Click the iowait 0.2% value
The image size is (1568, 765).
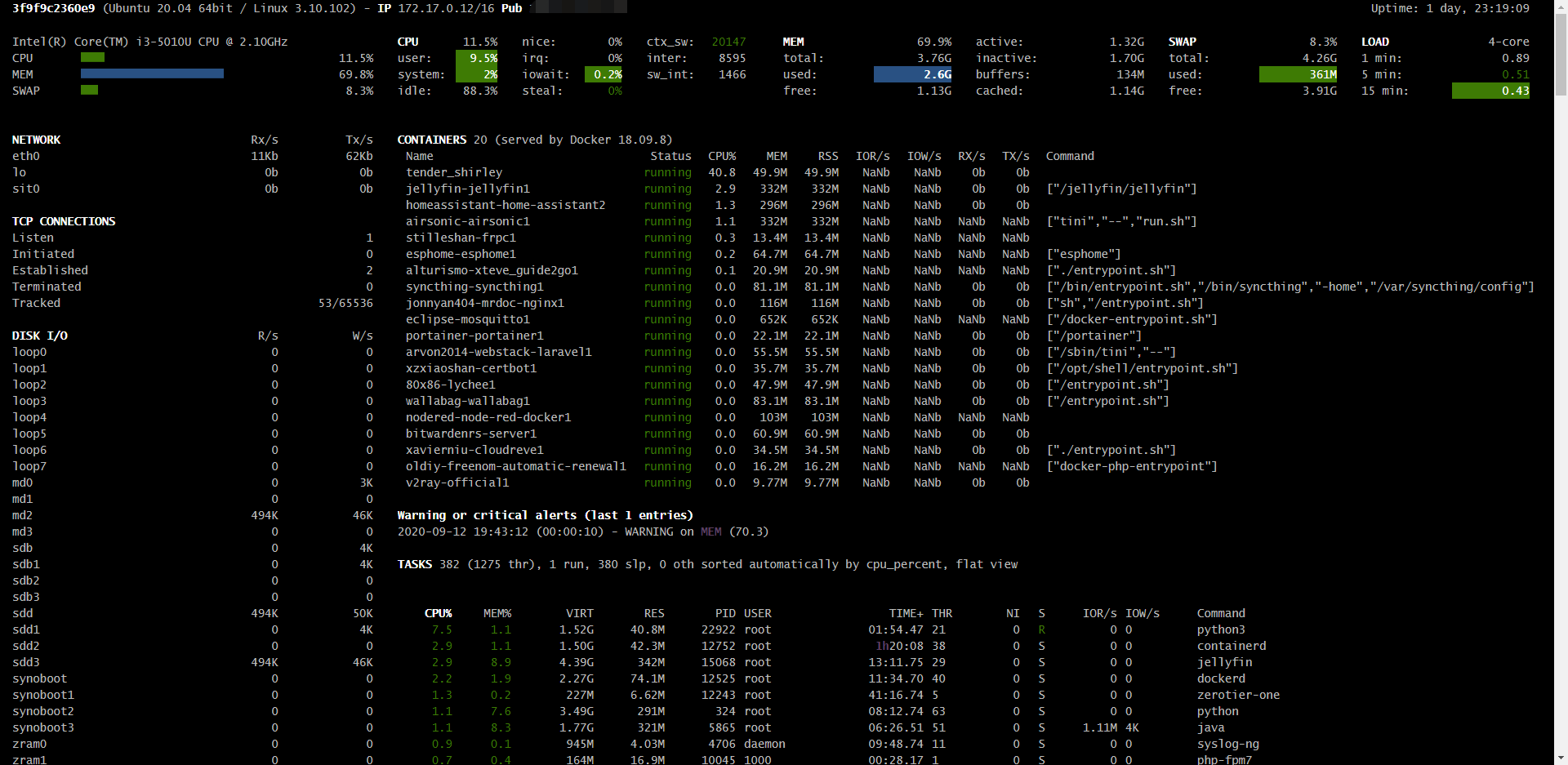coord(604,74)
